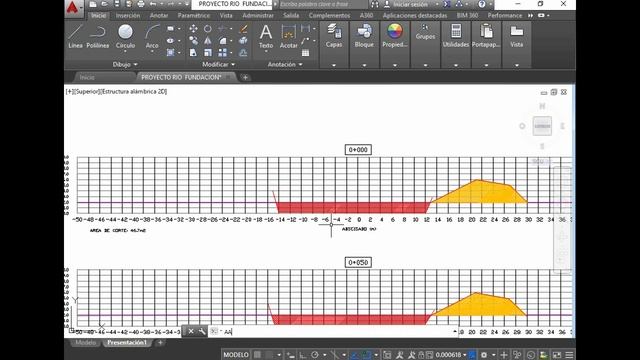The image size is (640, 360).
Task: Open the Anotar ribbon tab
Action: click(159, 16)
